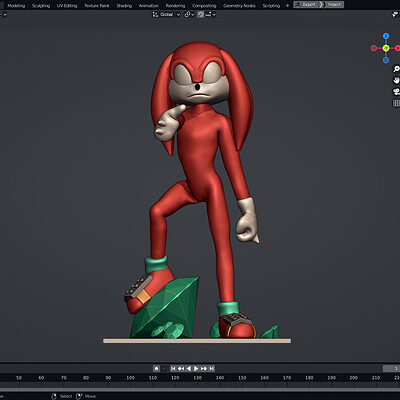400x400 pixels.
Task: Click the green Y axis gizmo center
Action: 386,48
